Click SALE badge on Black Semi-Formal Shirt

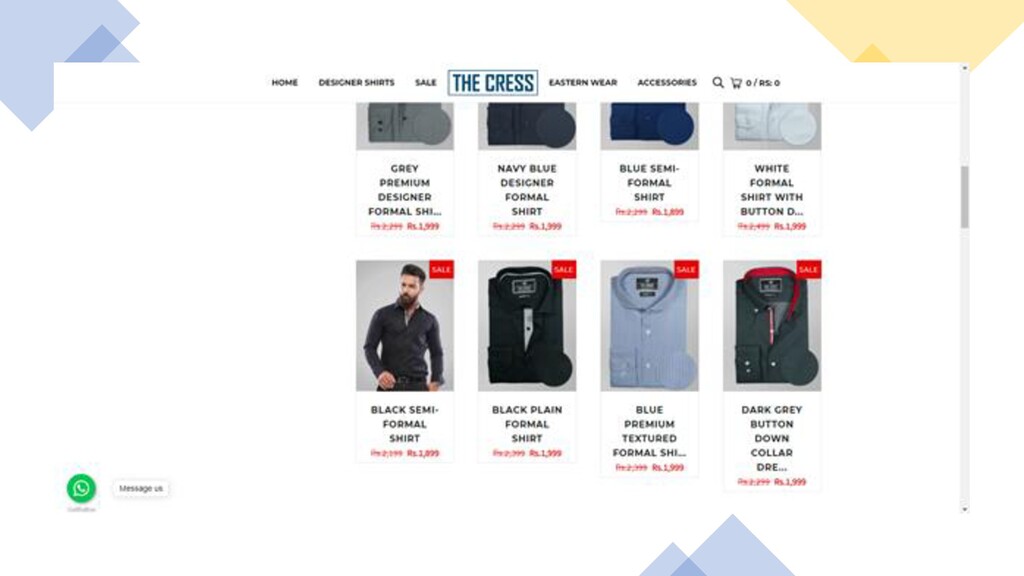(441, 269)
